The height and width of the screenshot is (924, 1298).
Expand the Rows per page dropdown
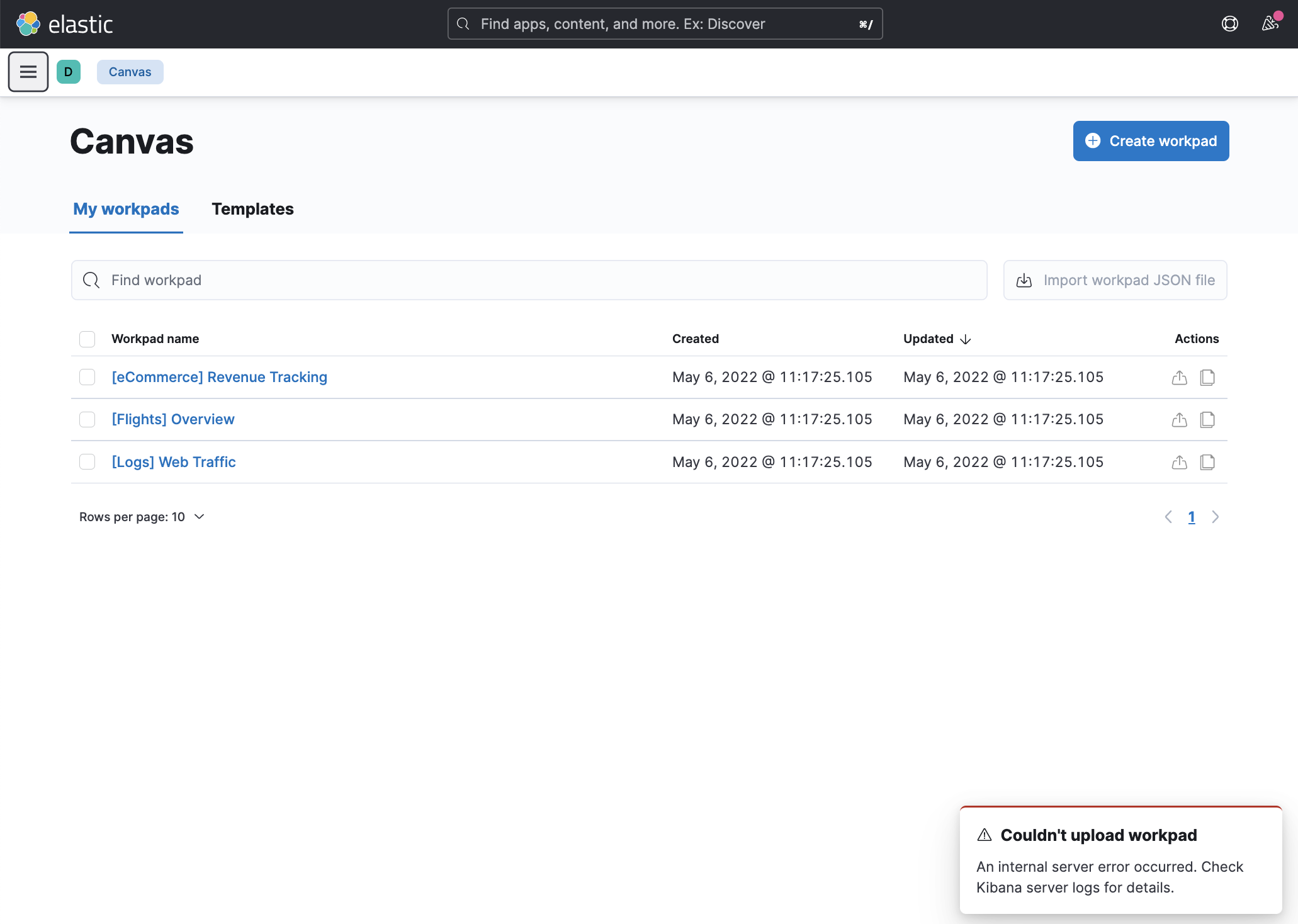tap(142, 517)
